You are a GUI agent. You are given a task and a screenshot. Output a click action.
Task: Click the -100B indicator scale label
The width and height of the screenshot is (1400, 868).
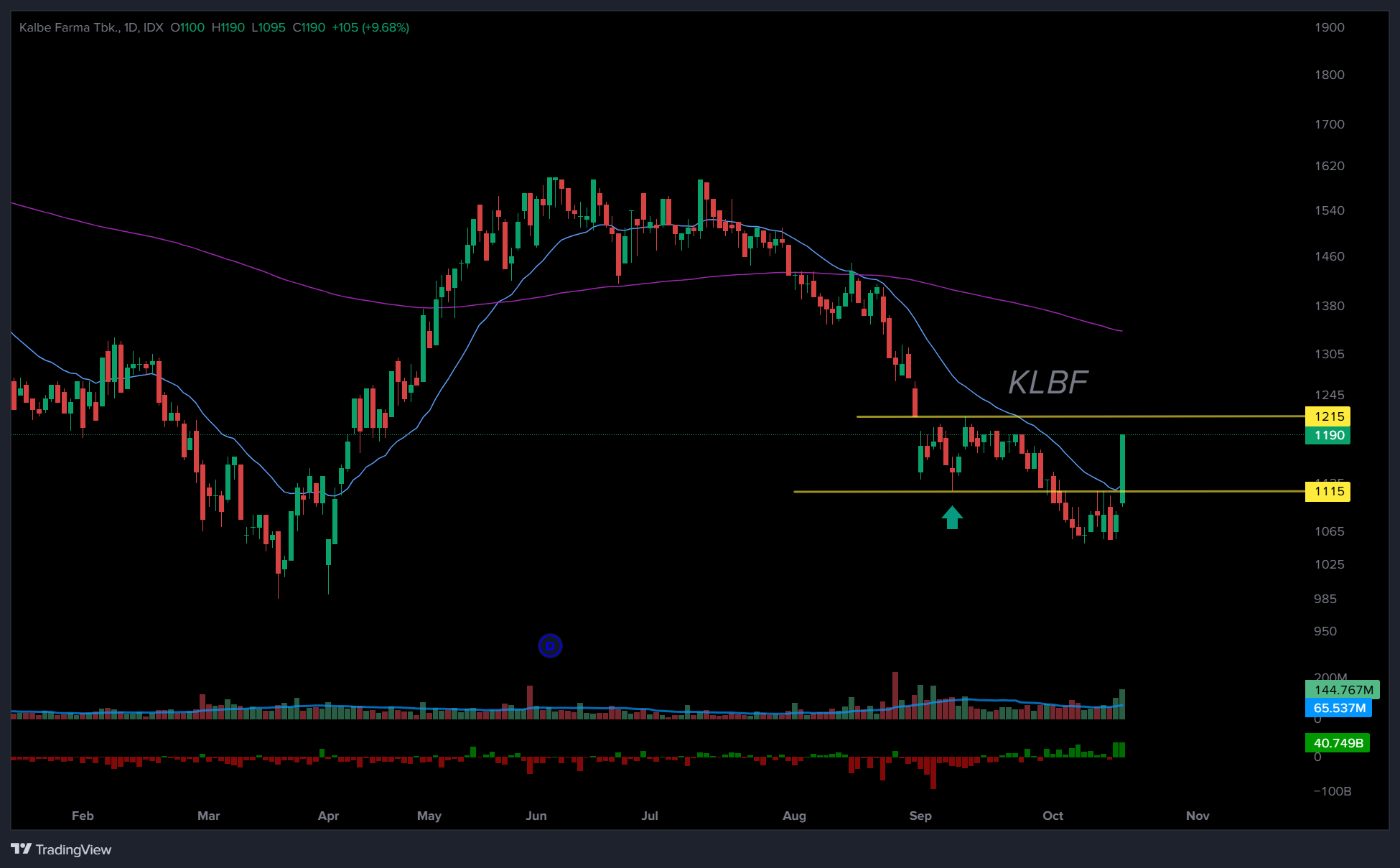click(x=1333, y=791)
